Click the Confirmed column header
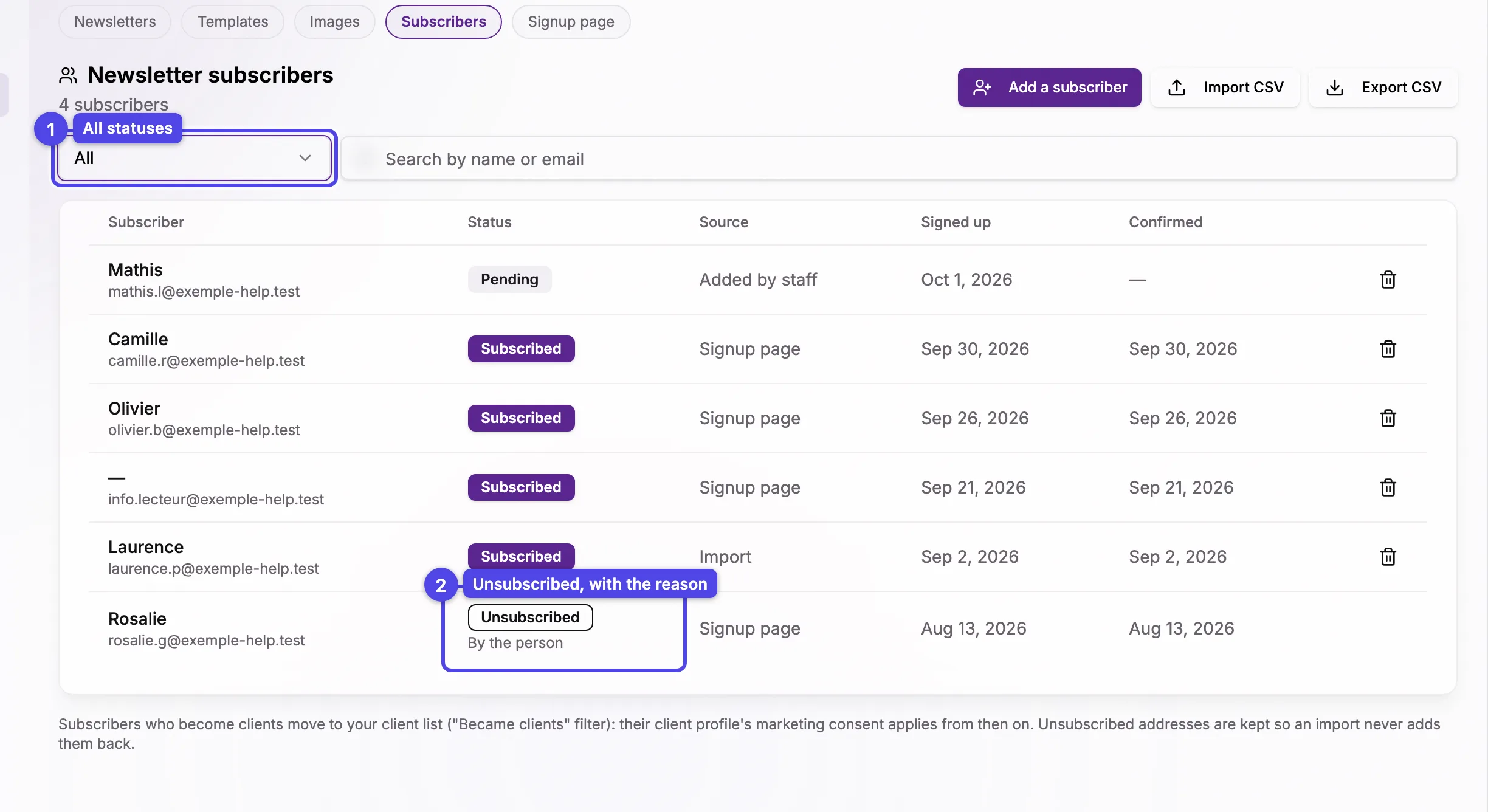The image size is (1488, 812). 1165,222
